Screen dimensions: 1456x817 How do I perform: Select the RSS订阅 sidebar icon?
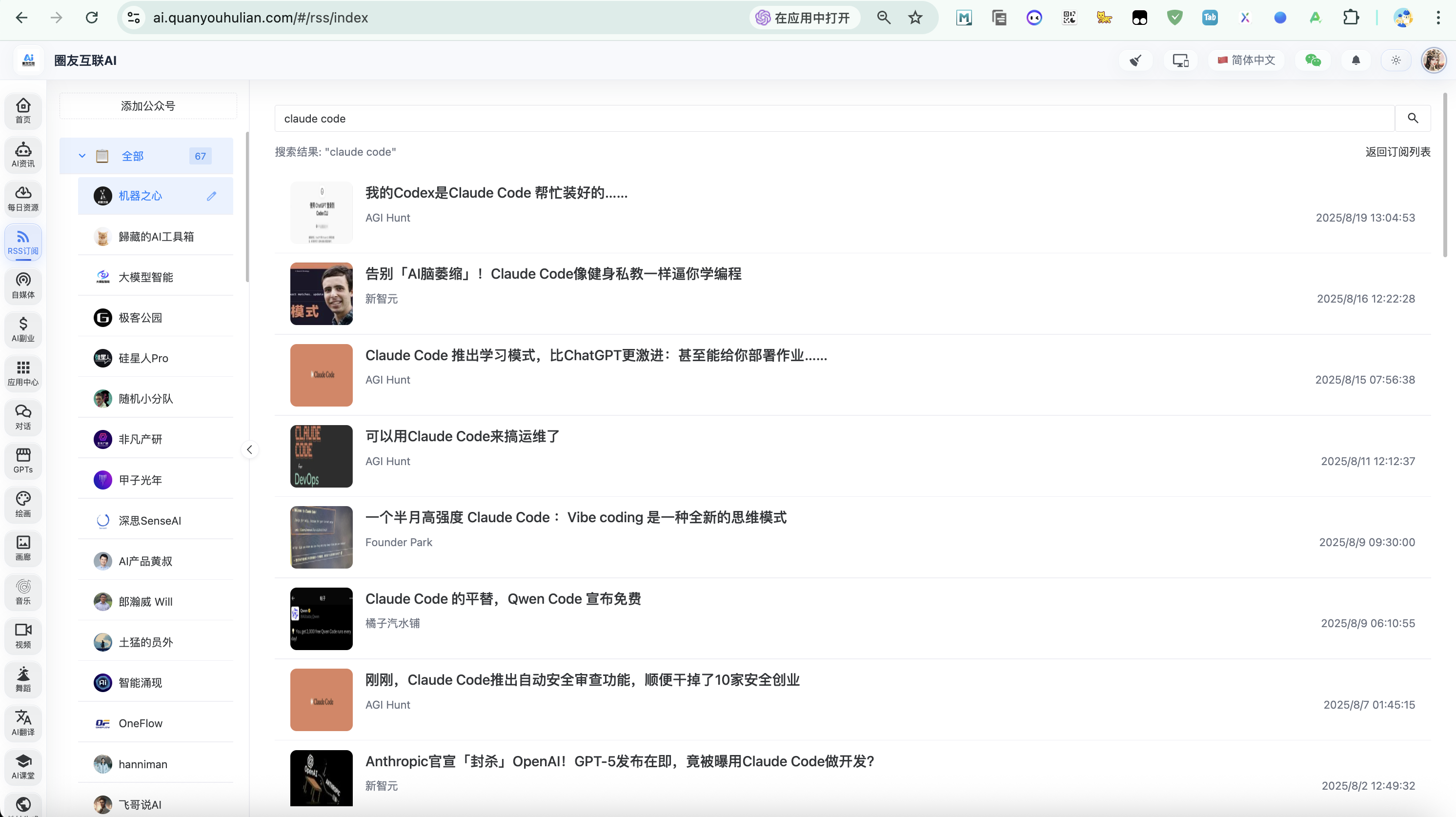point(23,242)
